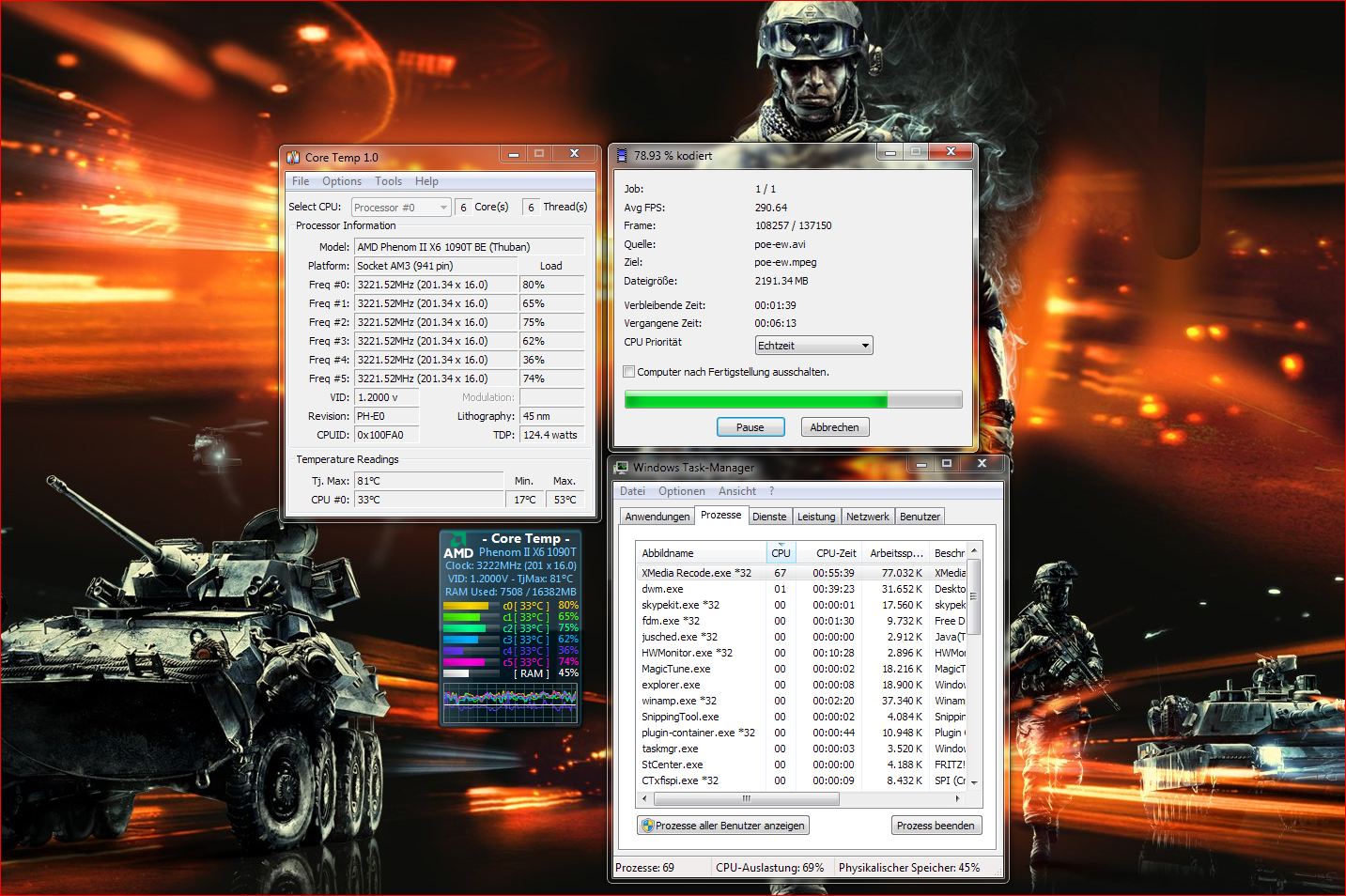1346x896 pixels.
Task: Enable shutdown after completion checkbox
Action: (629, 372)
